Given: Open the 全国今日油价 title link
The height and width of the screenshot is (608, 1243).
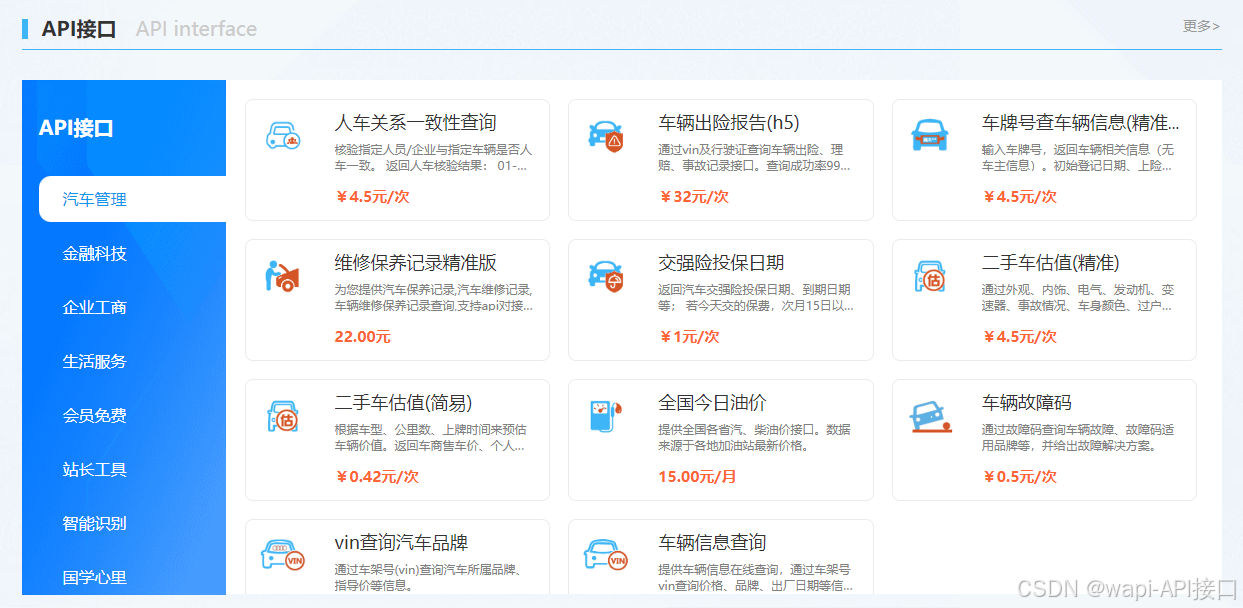Looking at the screenshot, I should 712,403.
